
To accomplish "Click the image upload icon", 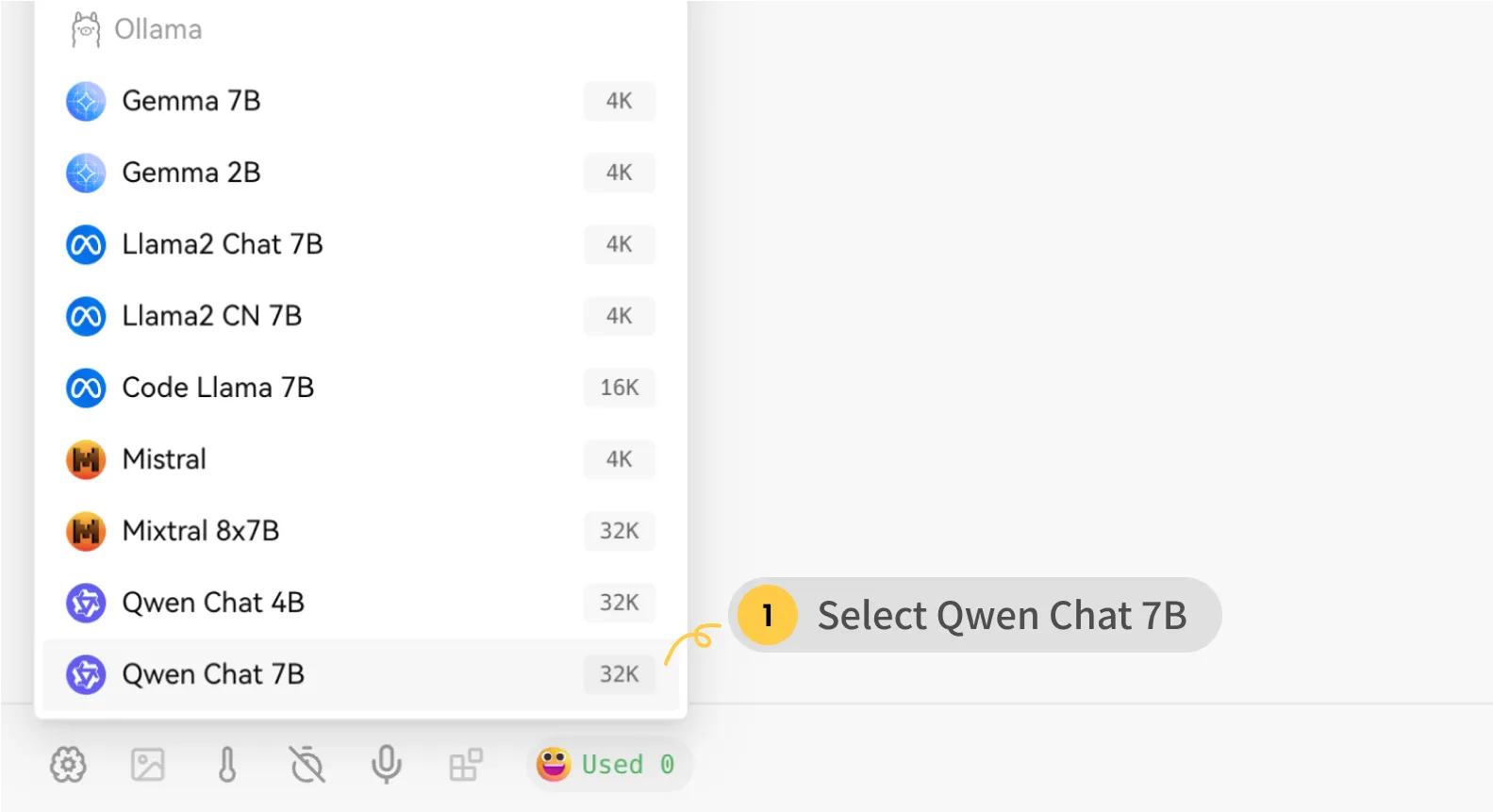I will tap(148, 765).
